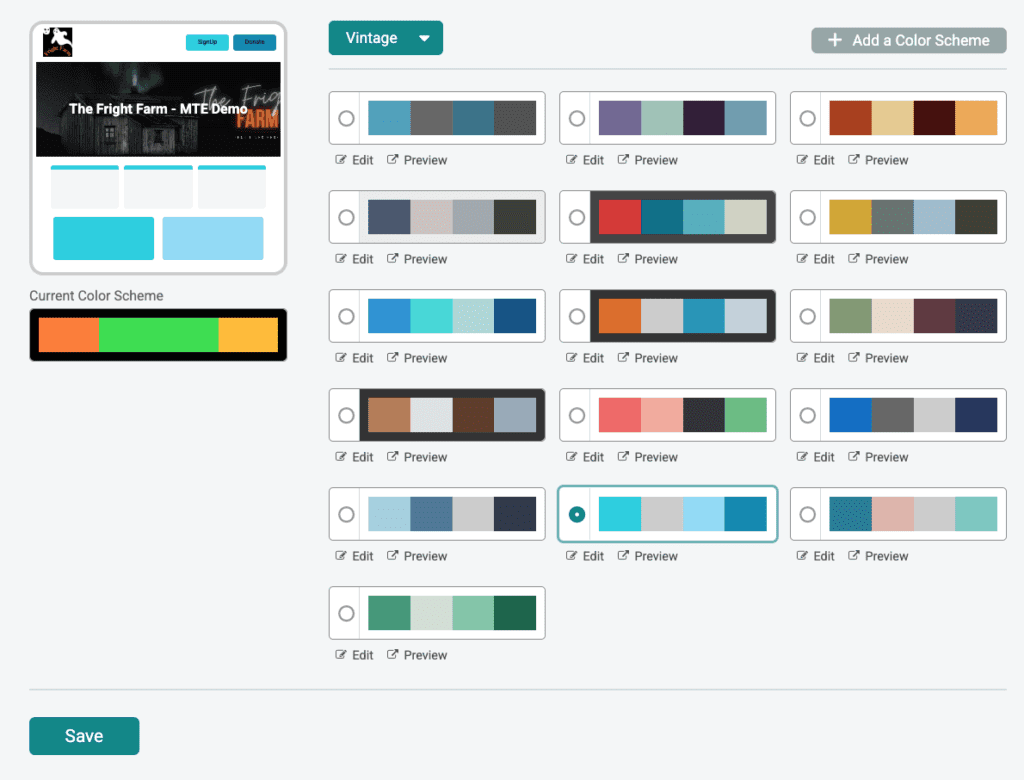This screenshot has width=1024, height=780.
Task: Click the Fright Farm banner thumbnail image
Action: [x=158, y=109]
